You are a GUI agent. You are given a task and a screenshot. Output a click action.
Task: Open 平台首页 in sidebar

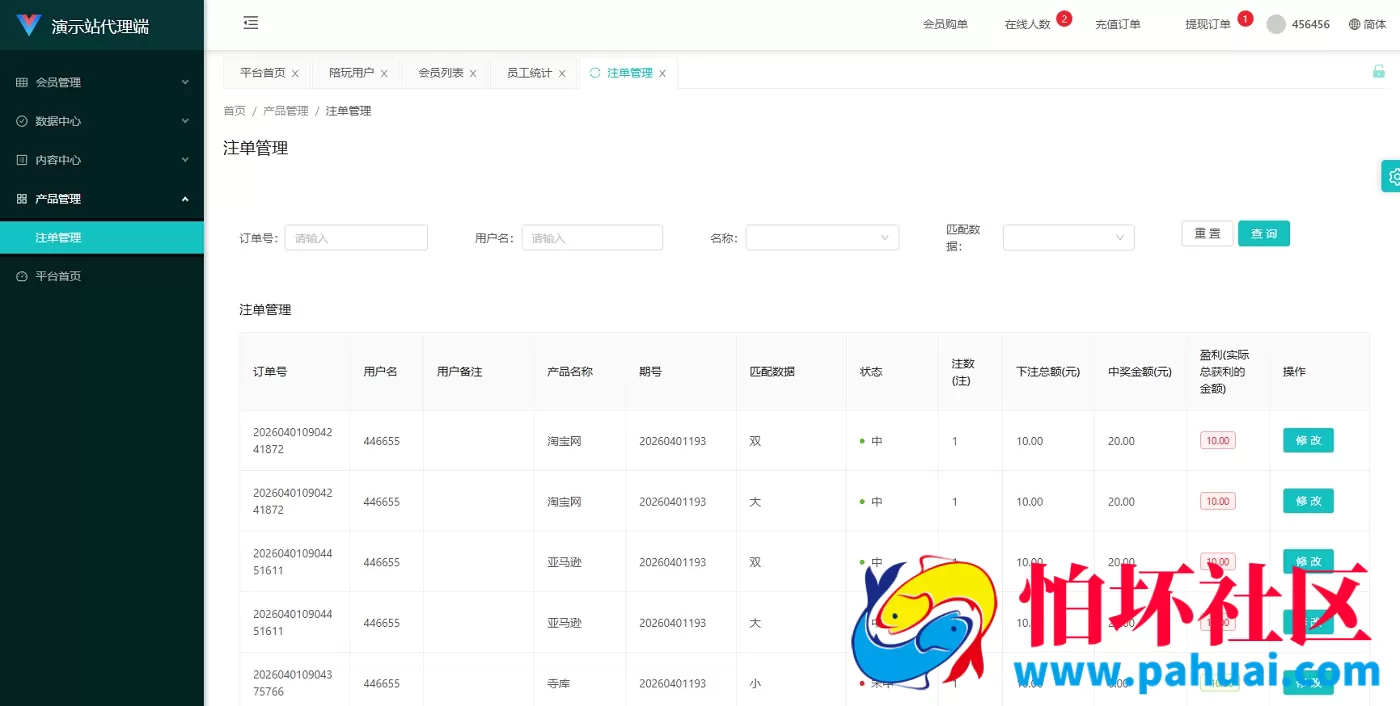pyautogui.click(x=102, y=276)
